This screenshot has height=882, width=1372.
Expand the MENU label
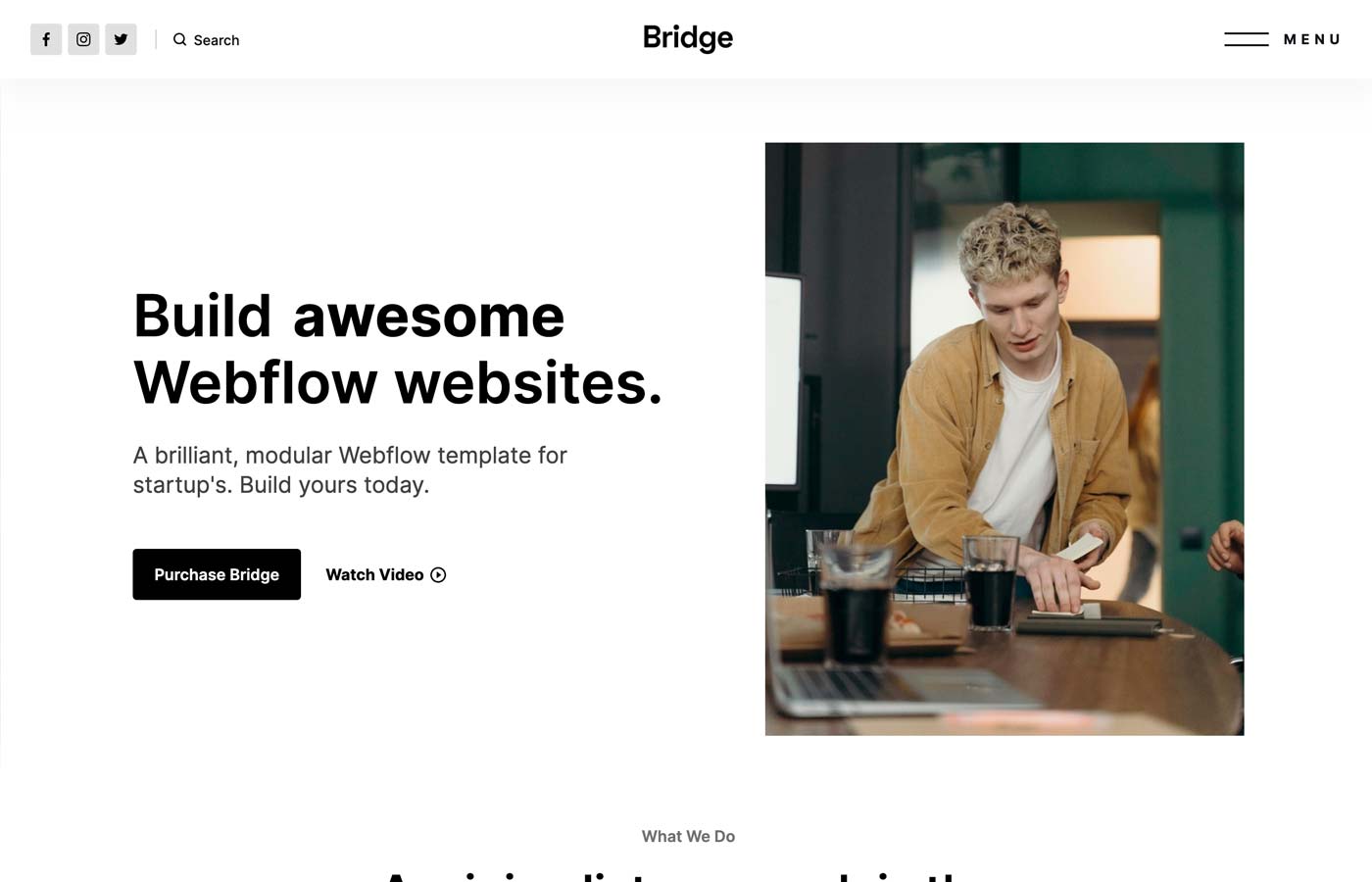click(1312, 39)
